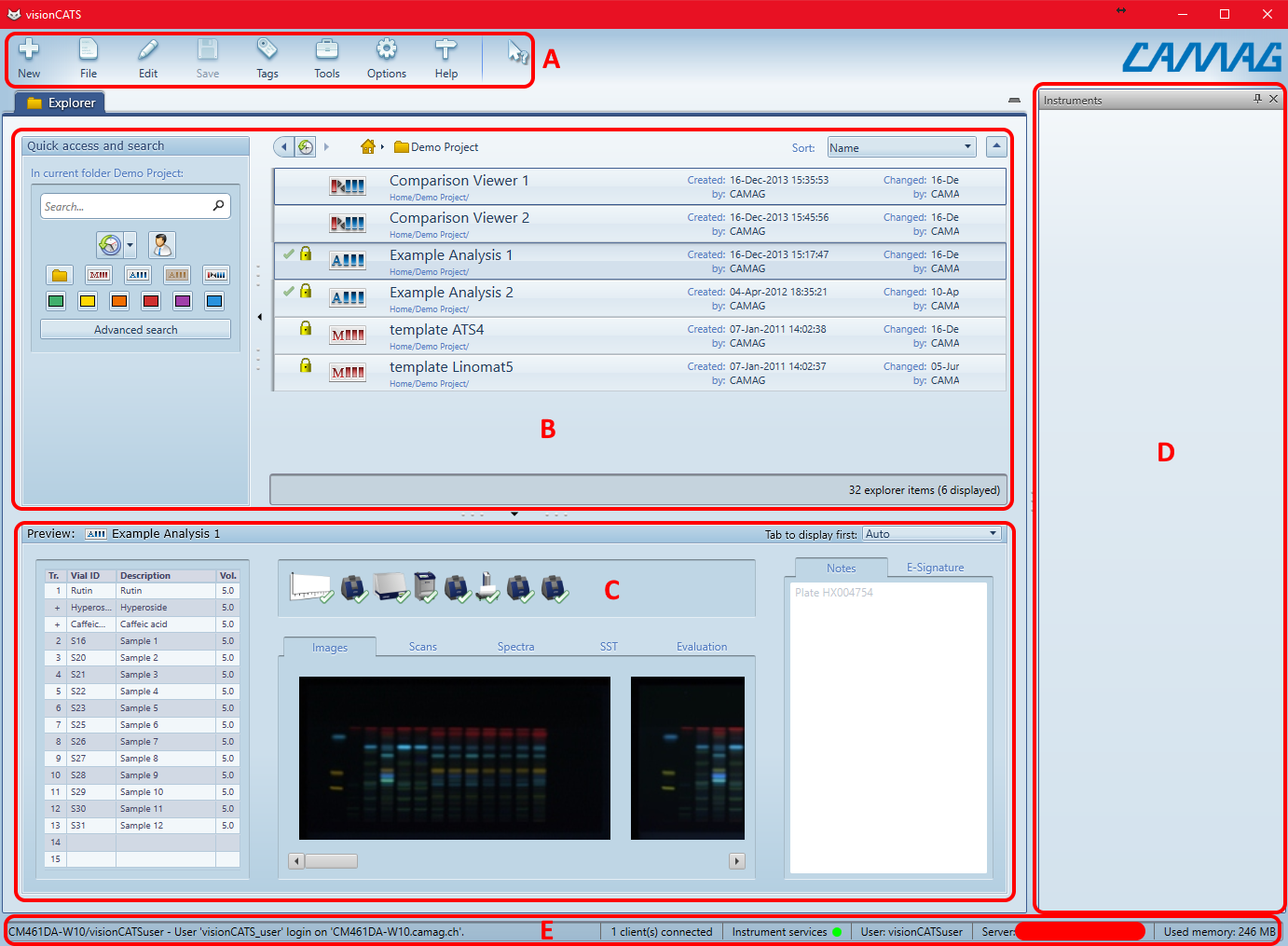Toggle the folder filter button

60,275
